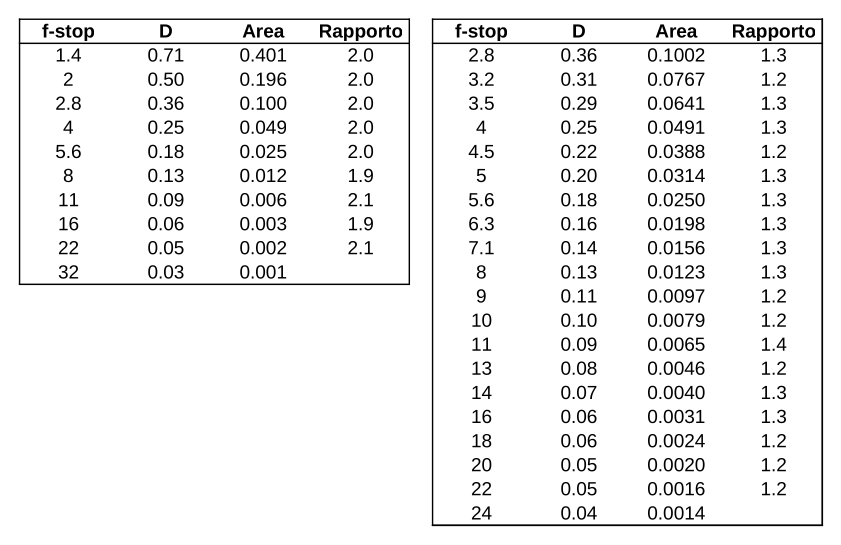This screenshot has width=841, height=545.
Task: Click the Area value 0.0314
Action: pos(676,176)
